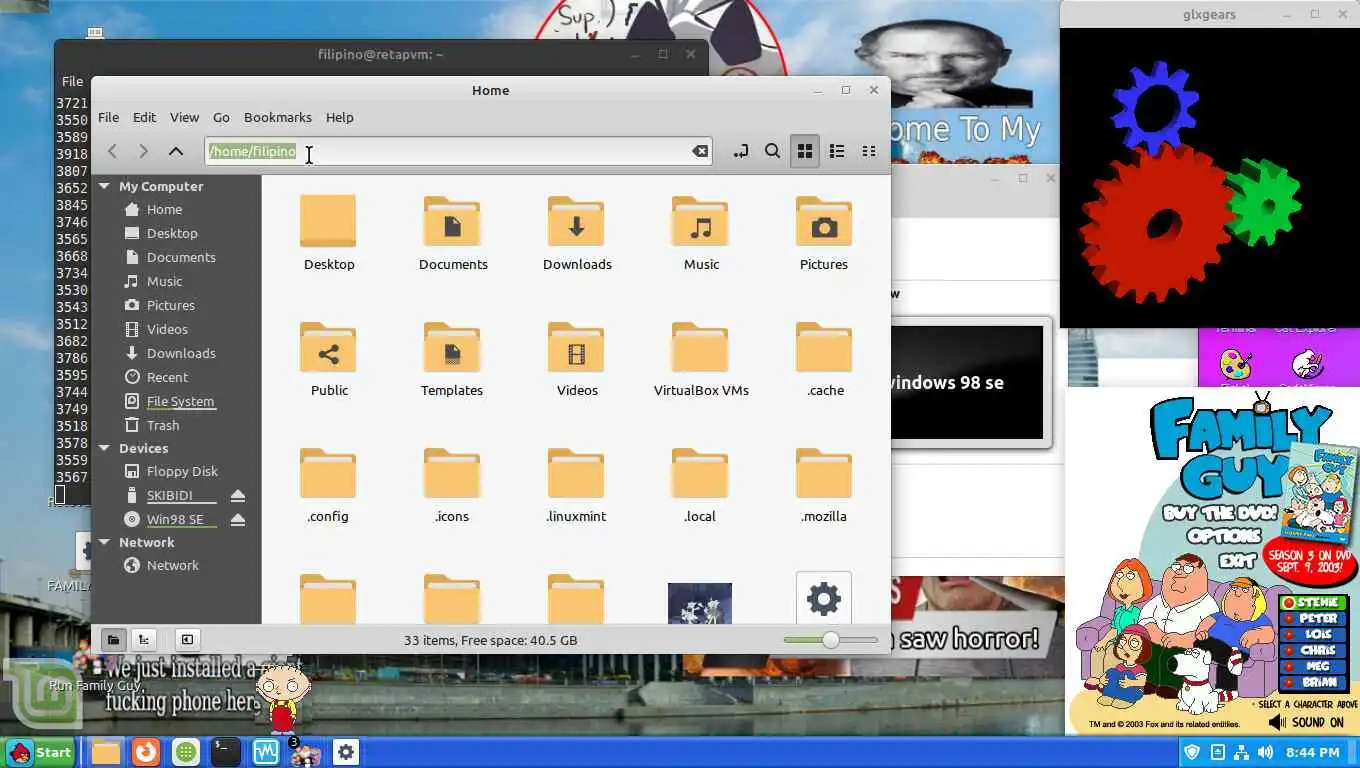Screen dimensions: 1360x768
Task: Open the Go menu
Action: pos(221,117)
